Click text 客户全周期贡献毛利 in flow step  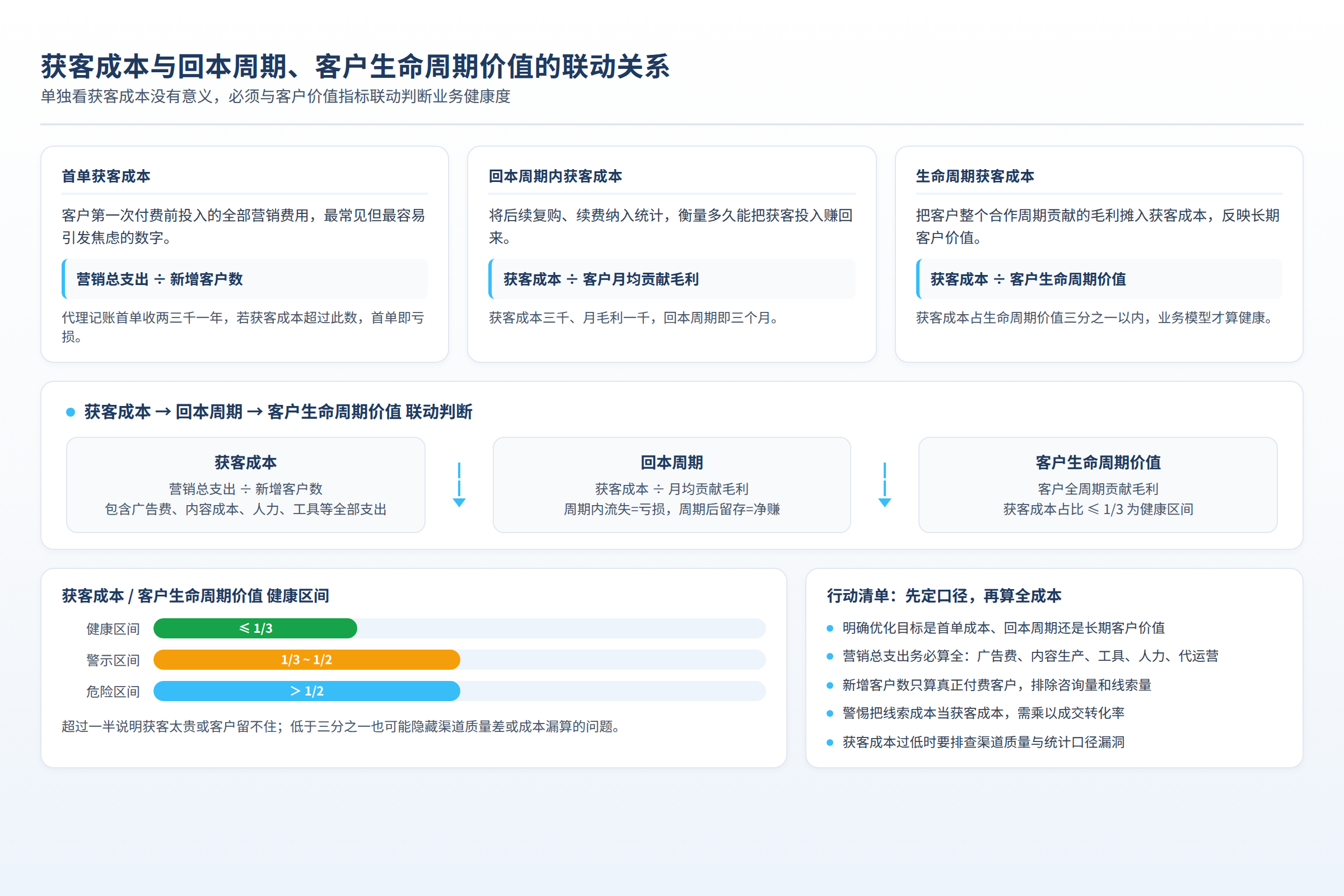pyautogui.click(x=1098, y=489)
